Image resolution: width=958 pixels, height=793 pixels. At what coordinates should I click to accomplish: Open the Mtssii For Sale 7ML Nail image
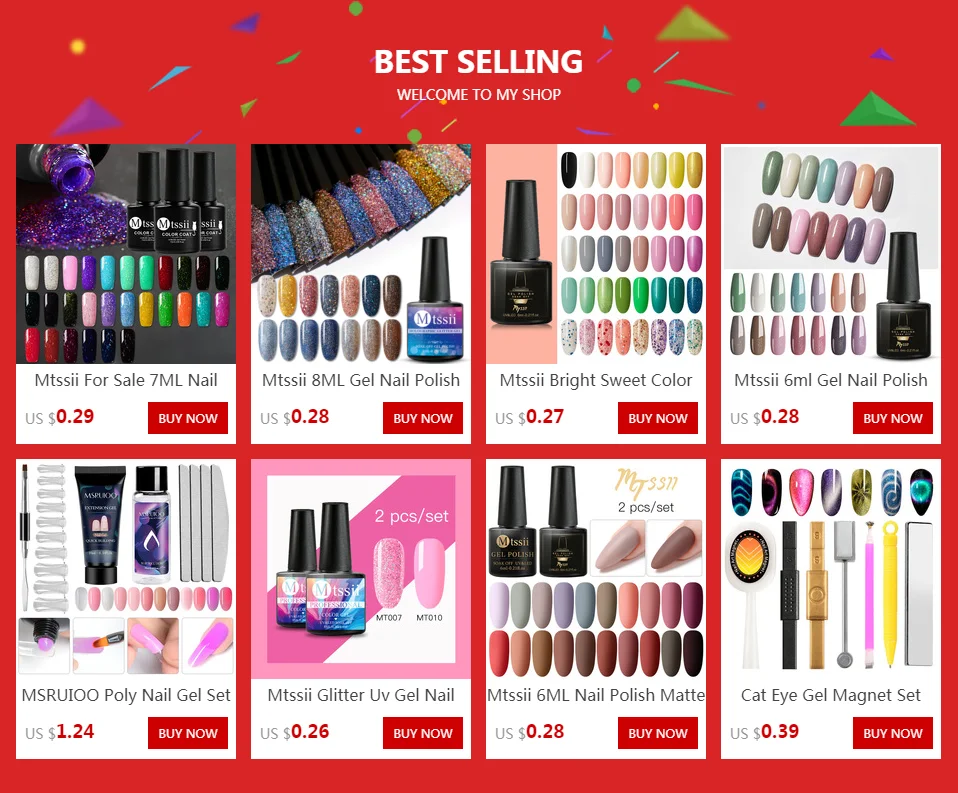(x=126, y=254)
